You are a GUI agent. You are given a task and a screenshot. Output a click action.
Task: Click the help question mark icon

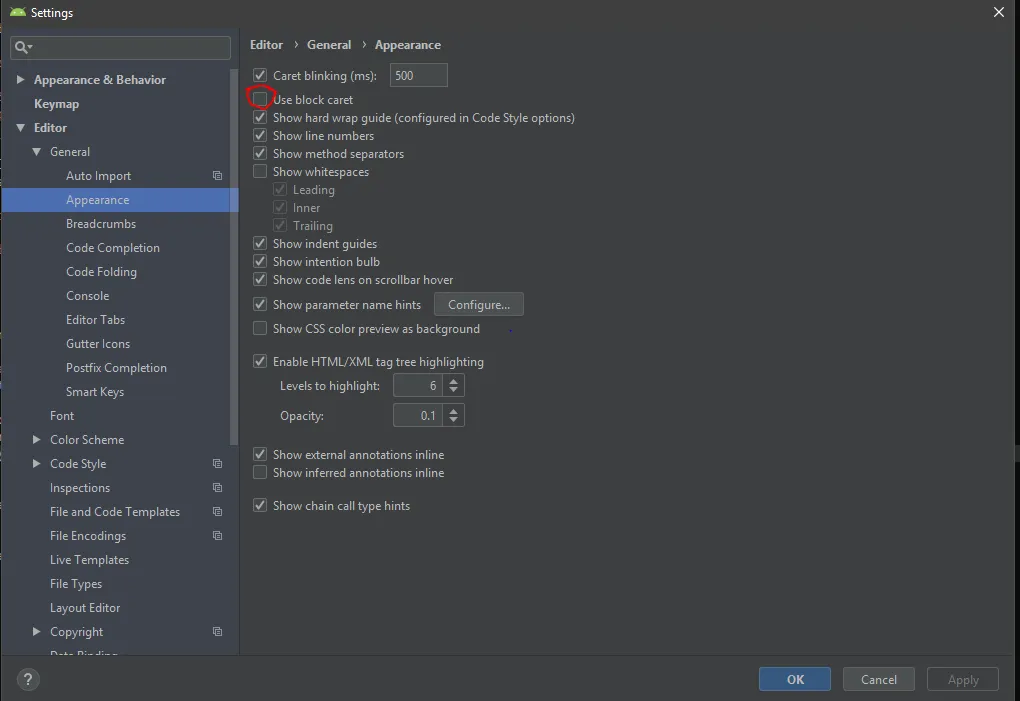click(x=28, y=680)
